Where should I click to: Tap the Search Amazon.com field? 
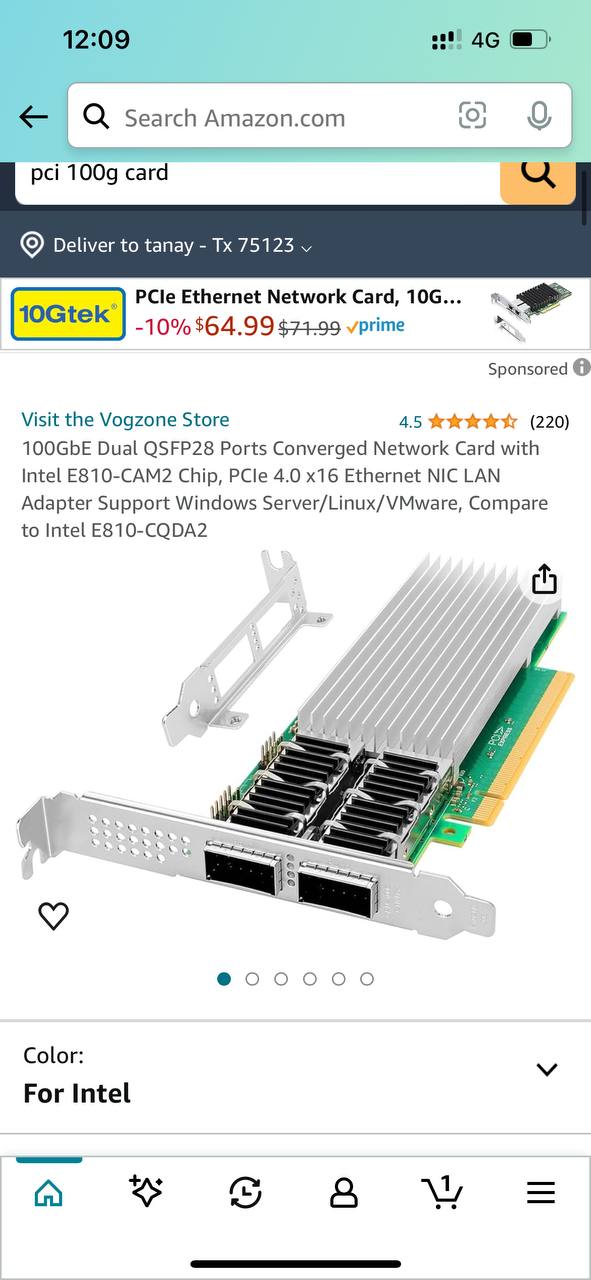click(285, 117)
